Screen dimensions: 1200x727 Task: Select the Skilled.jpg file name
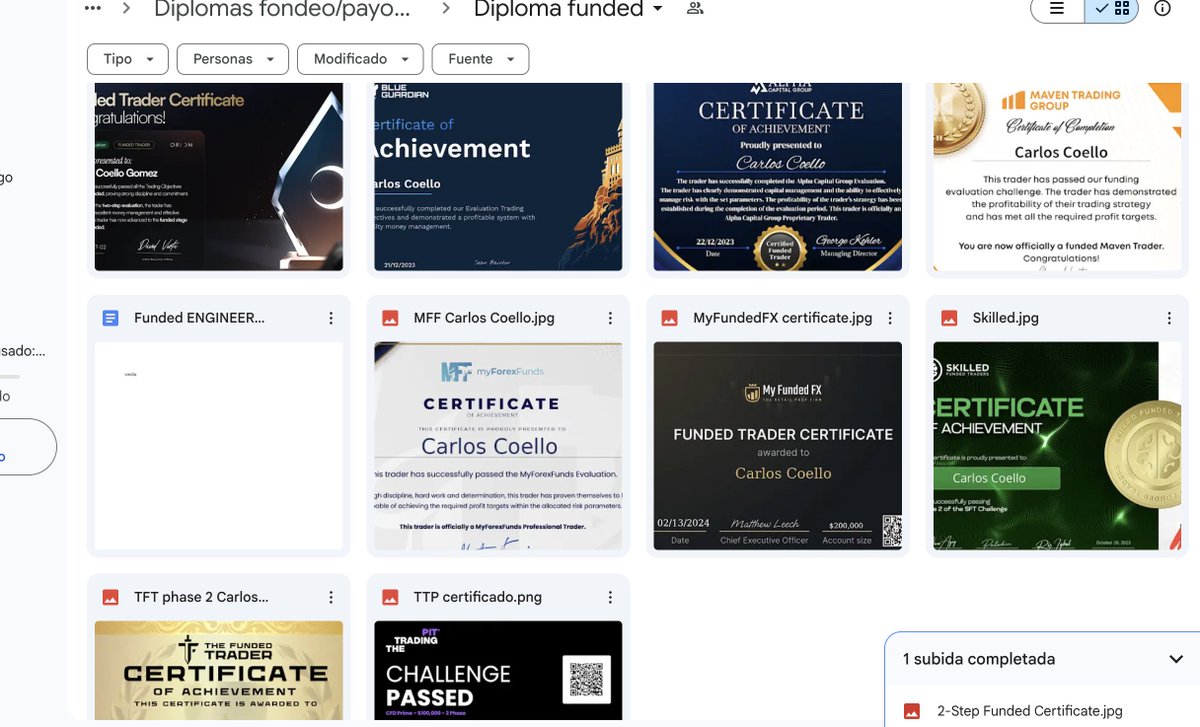[1006, 318]
